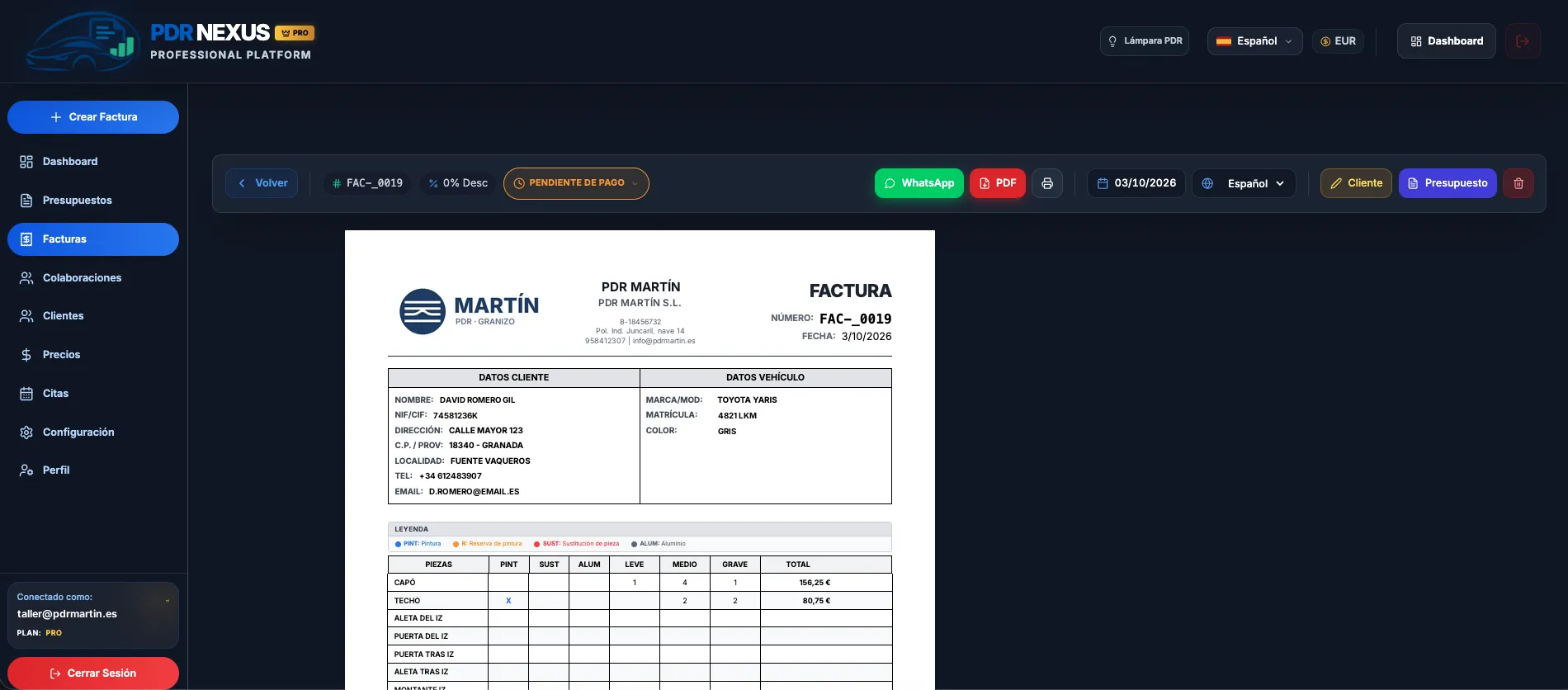The height and width of the screenshot is (690, 1568).
Task: Expand the Pendiente de Pago status dropdown
Action: (576, 183)
